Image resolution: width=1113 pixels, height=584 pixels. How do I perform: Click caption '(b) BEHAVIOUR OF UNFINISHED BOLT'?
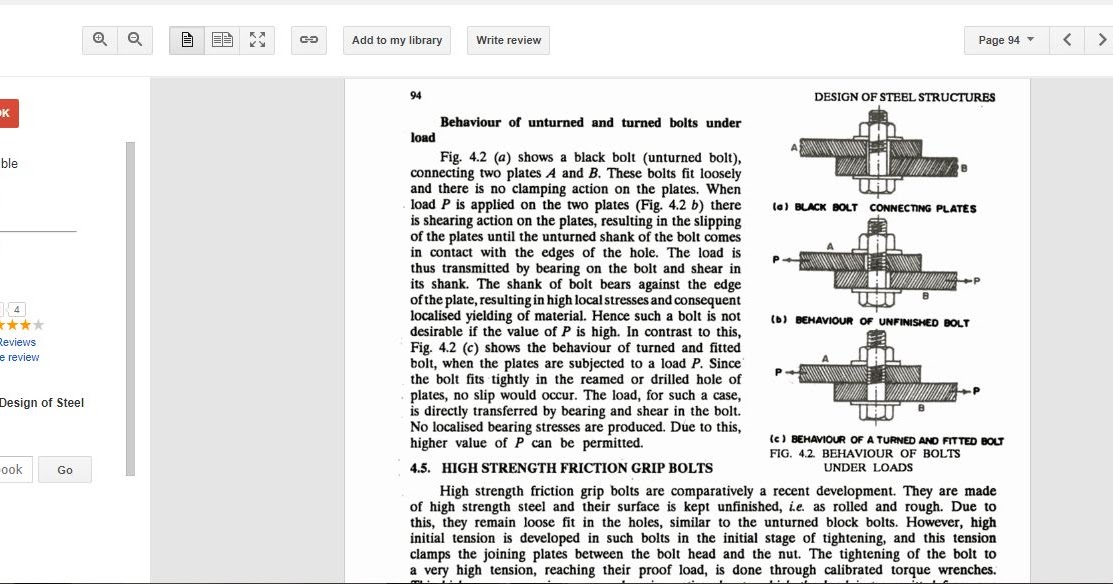coord(870,321)
